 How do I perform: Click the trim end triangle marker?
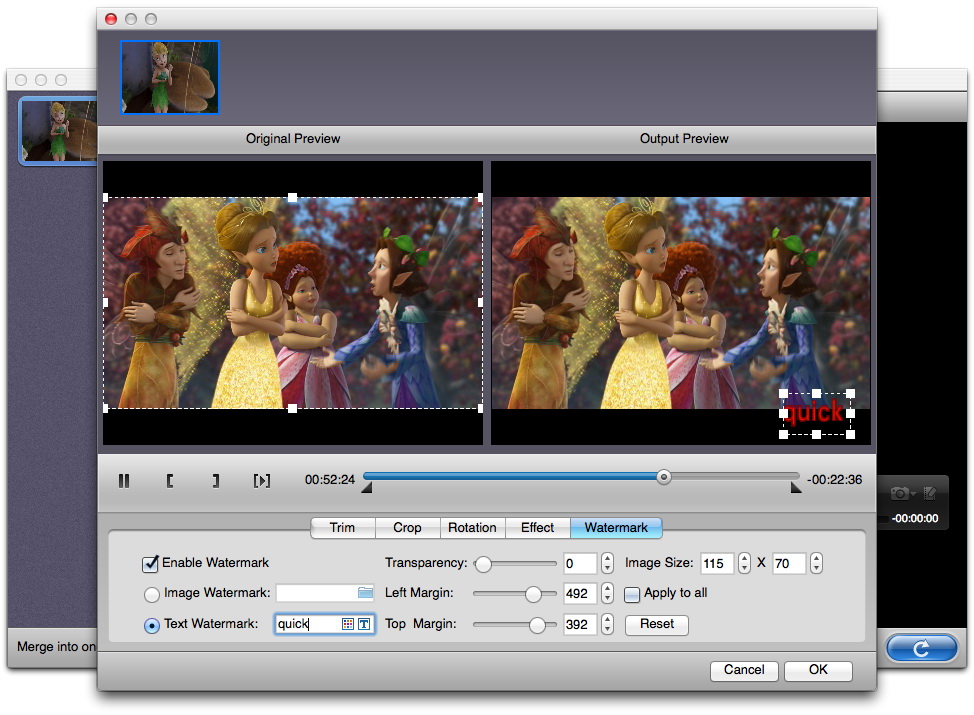796,488
